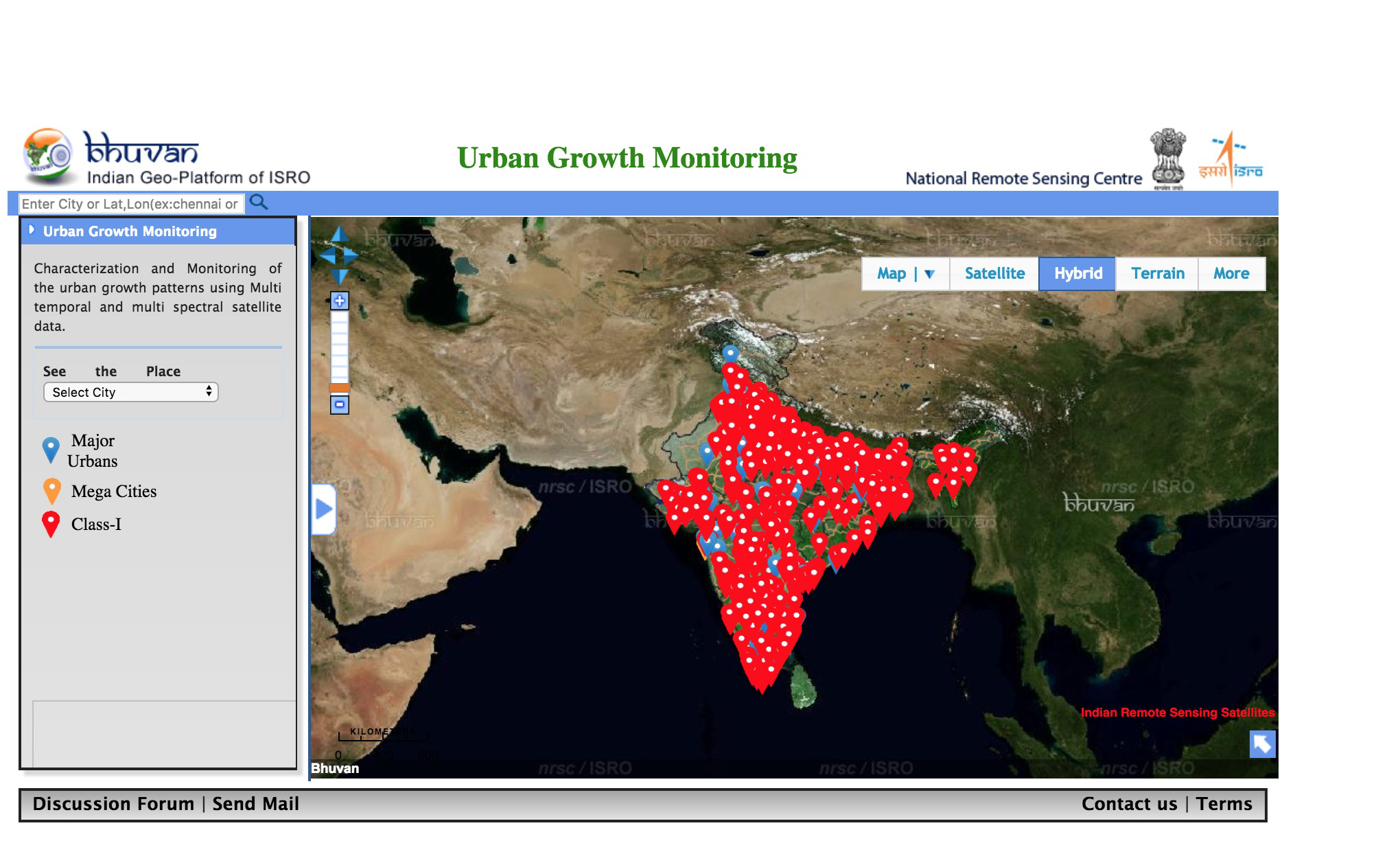Select the Hybrid map view
The height and width of the screenshot is (865, 1400).
click(x=1077, y=274)
